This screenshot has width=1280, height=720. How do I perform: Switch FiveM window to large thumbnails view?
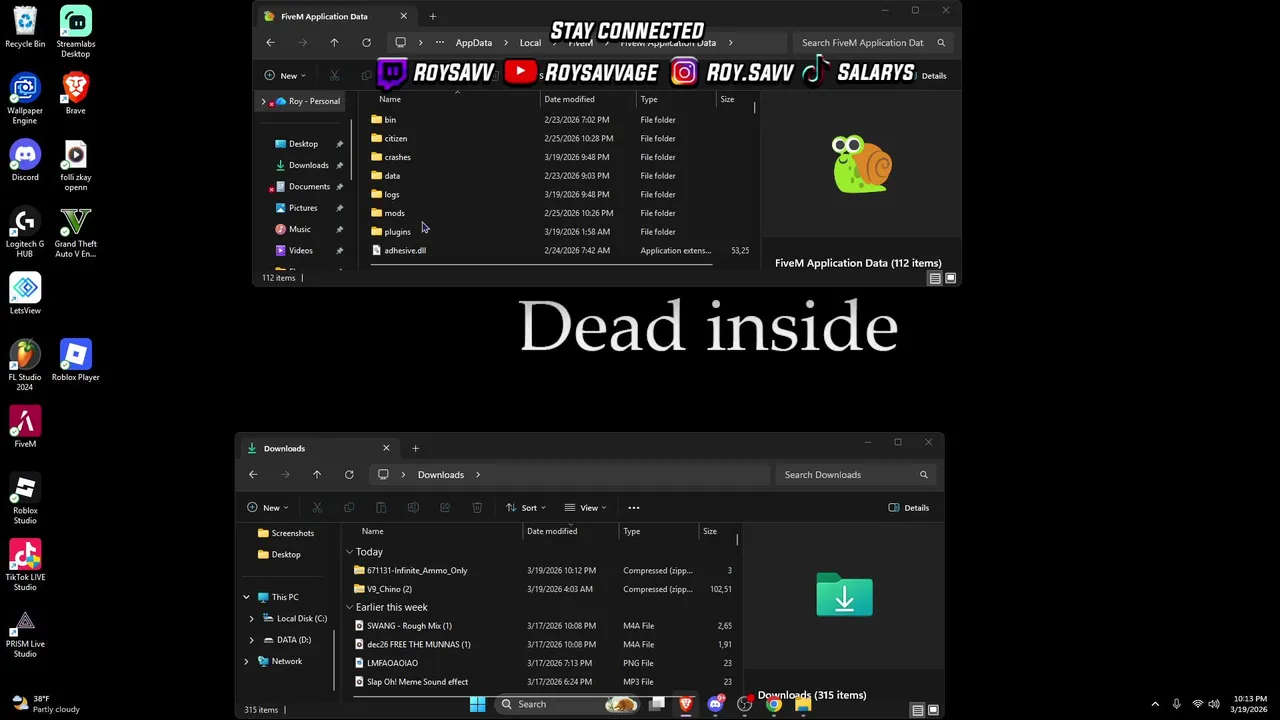[950, 278]
